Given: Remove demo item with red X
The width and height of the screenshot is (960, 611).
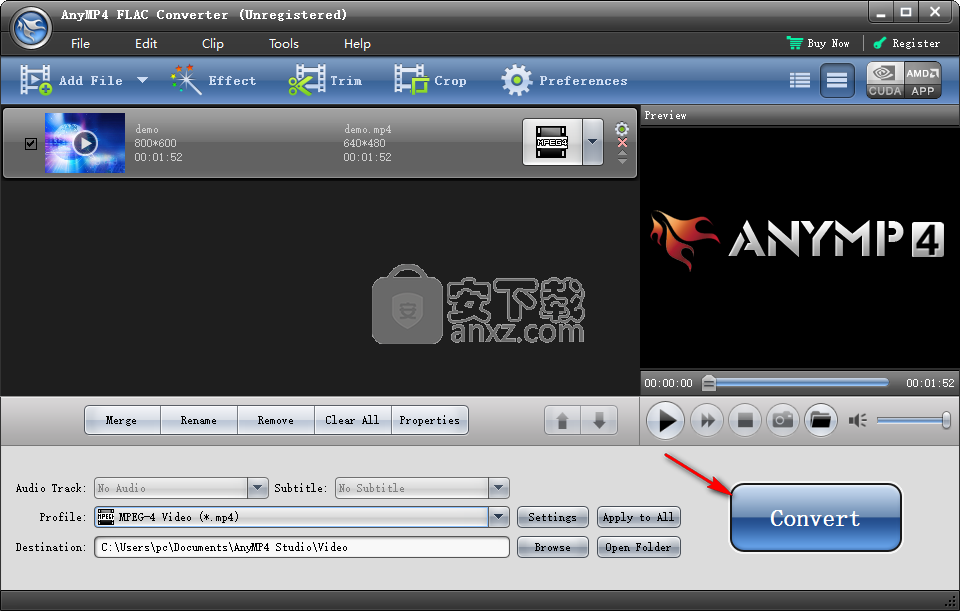Looking at the screenshot, I should 622,143.
